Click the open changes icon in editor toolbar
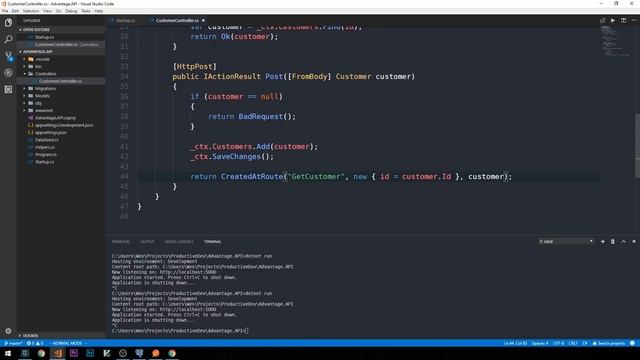640x360 pixels. pyautogui.click(x=602, y=20)
